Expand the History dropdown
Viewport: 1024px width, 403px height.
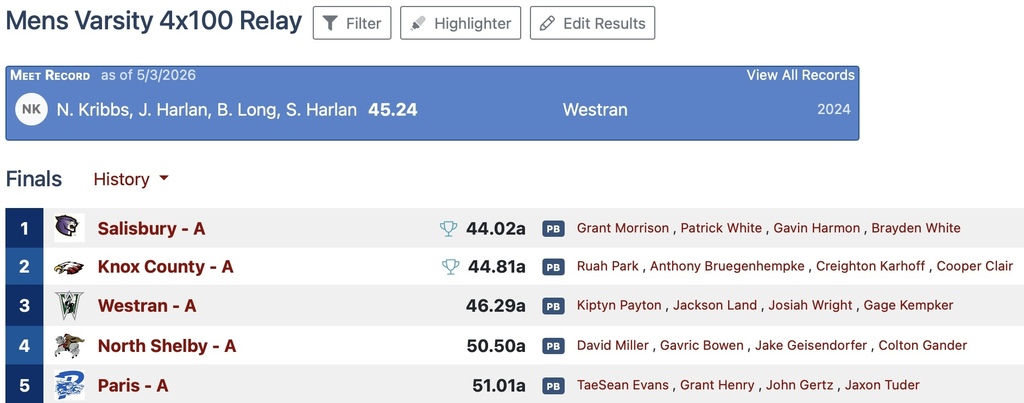pos(131,179)
